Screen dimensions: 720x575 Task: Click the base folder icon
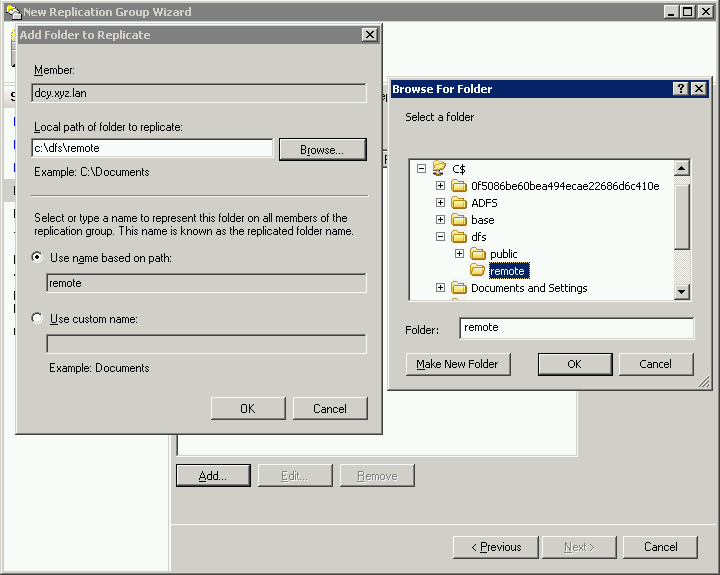click(x=459, y=220)
